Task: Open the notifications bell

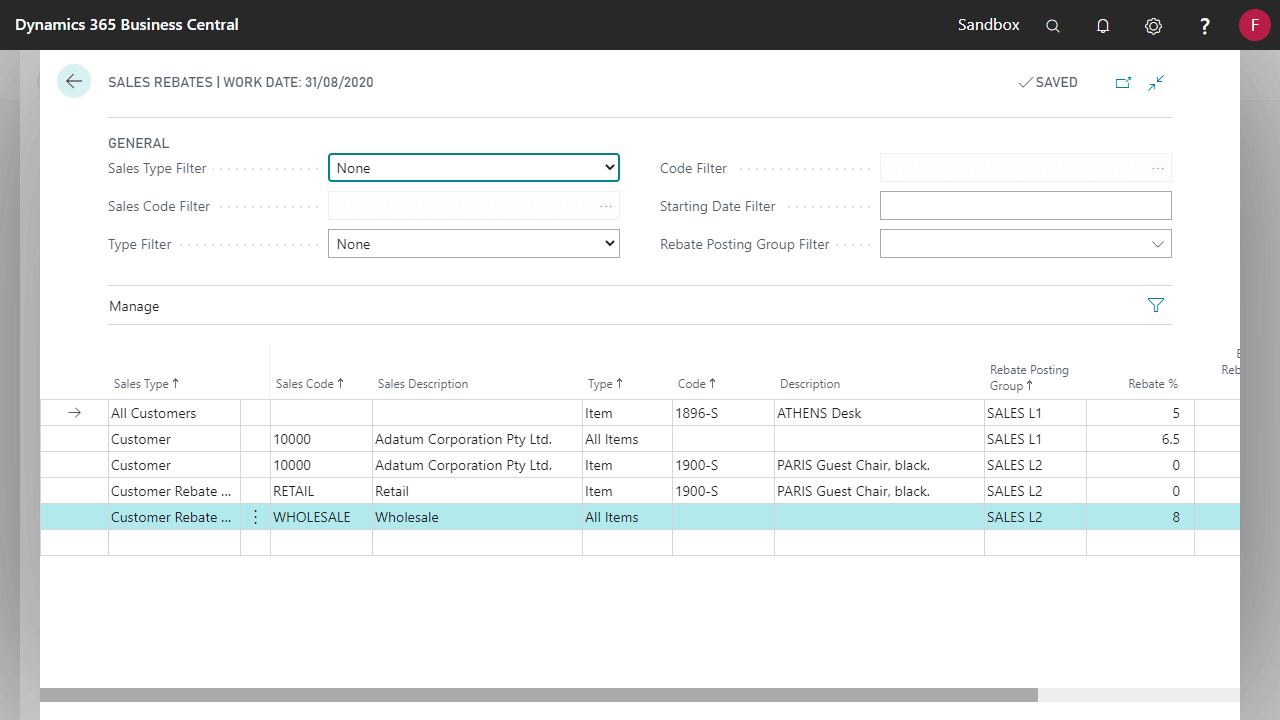Action: [1103, 26]
